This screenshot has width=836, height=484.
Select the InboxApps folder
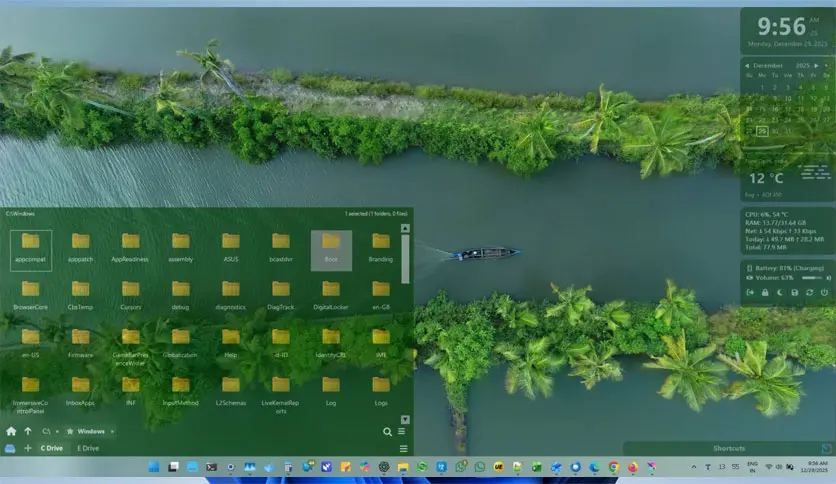click(x=81, y=392)
